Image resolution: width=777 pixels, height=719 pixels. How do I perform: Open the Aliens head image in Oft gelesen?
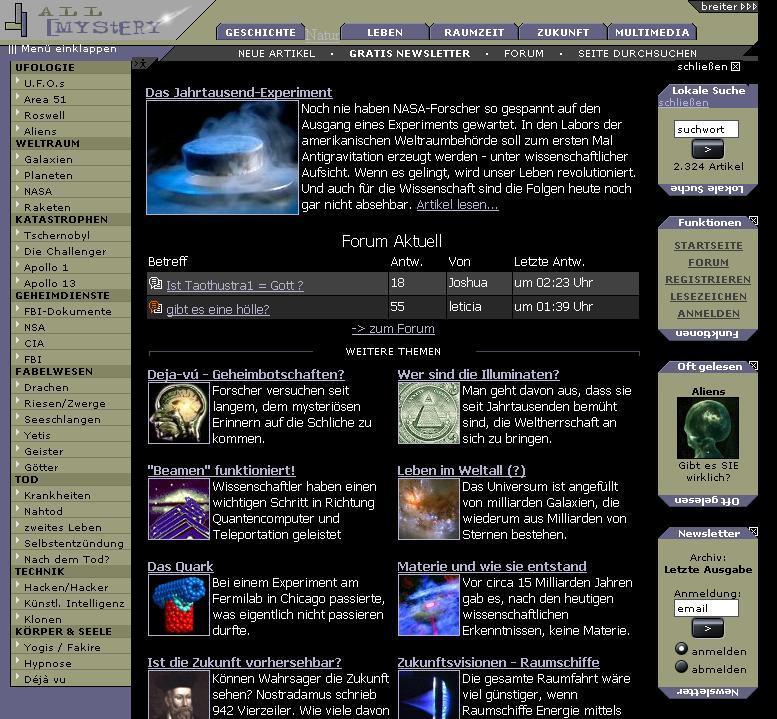coord(708,428)
